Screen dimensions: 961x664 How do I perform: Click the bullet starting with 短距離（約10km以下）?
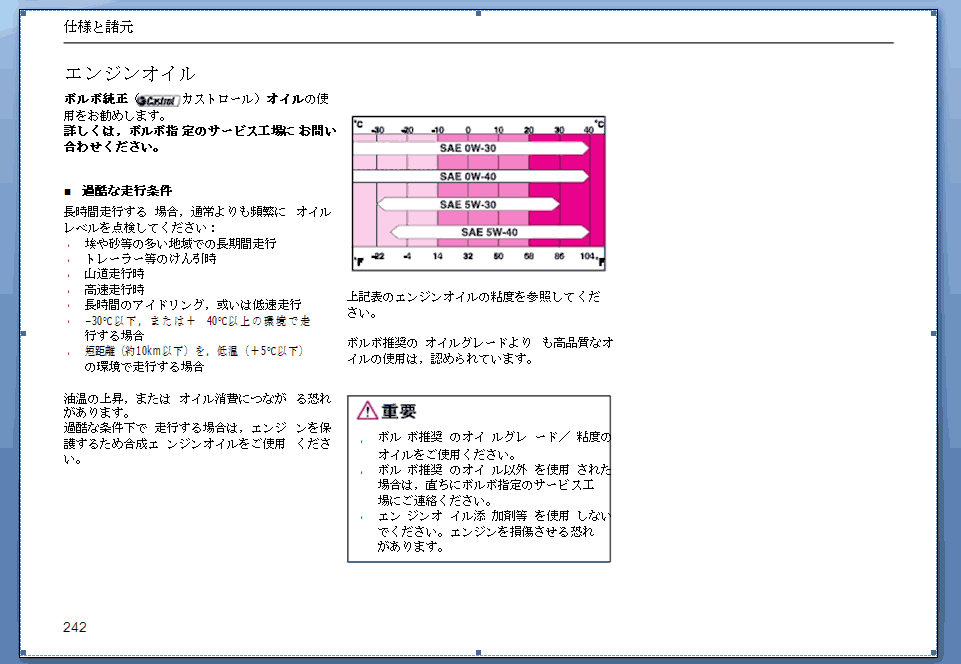[x=194, y=359]
